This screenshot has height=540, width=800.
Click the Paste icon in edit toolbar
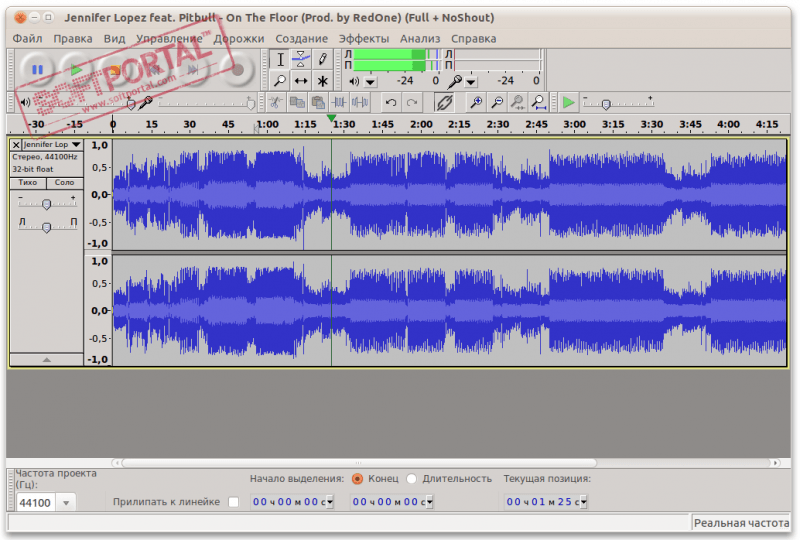click(318, 103)
